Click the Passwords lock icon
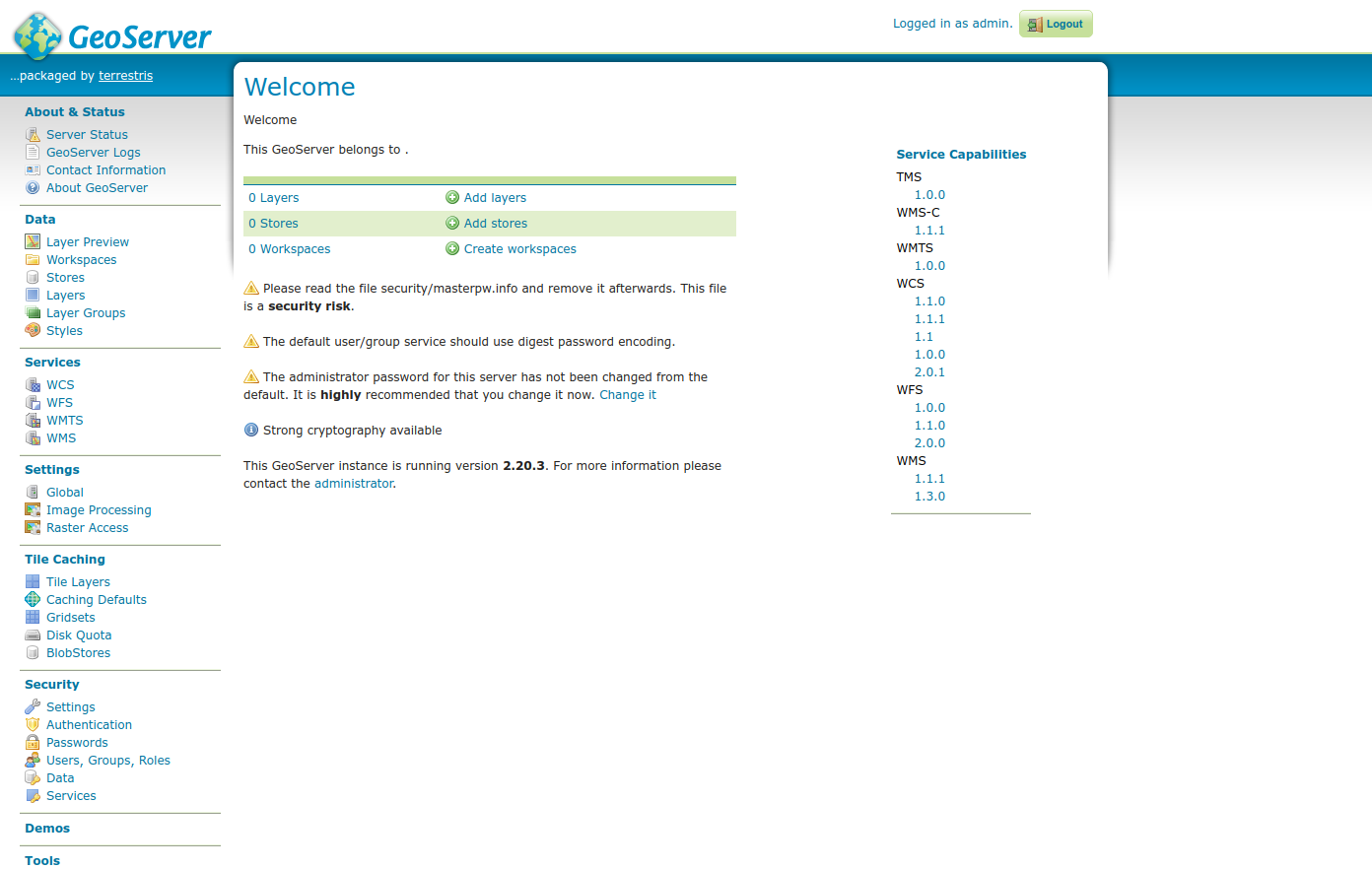This screenshot has height=869, width=1372. click(33, 743)
